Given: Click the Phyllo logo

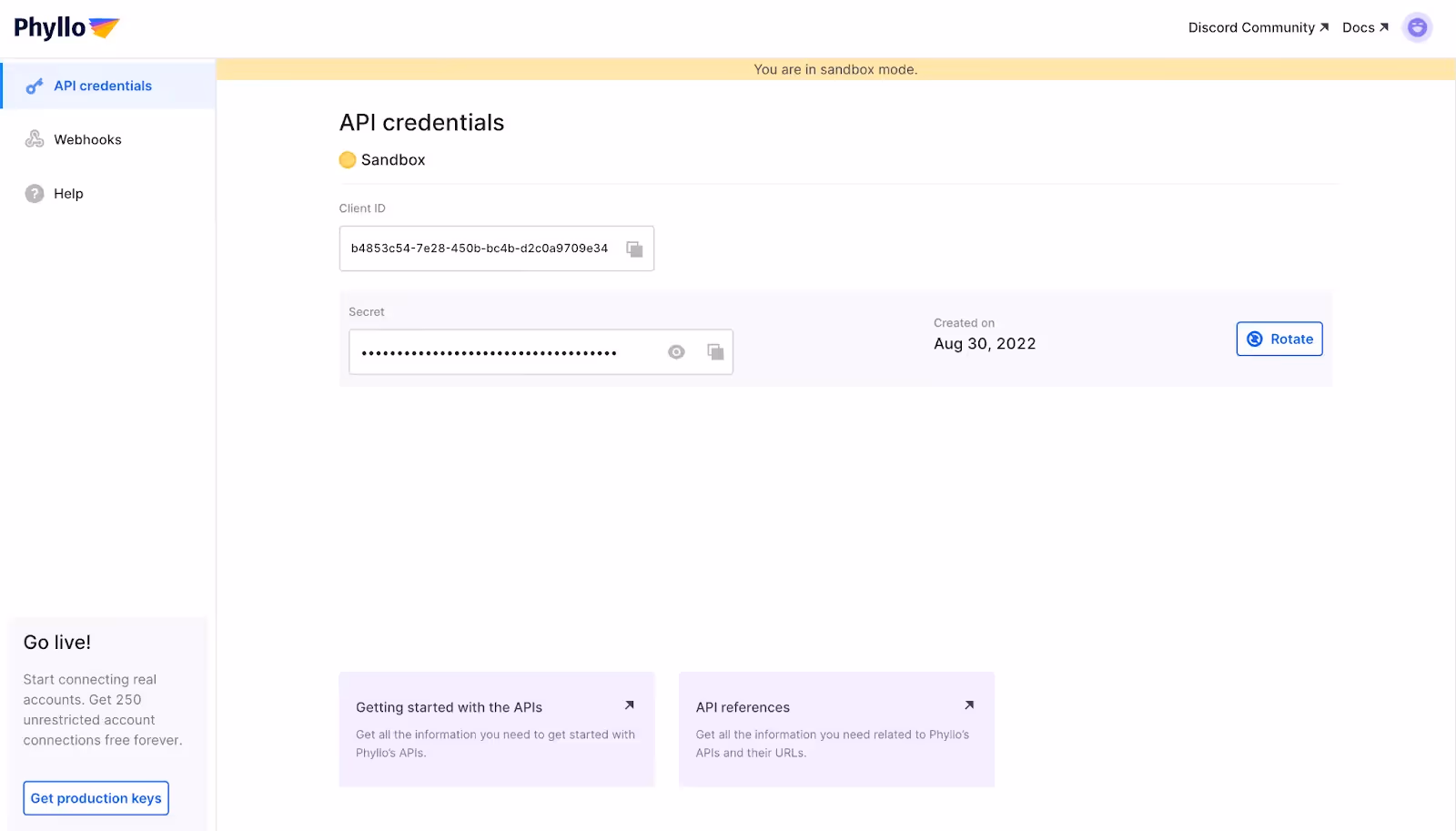Looking at the screenshot, I should [66, 27].
